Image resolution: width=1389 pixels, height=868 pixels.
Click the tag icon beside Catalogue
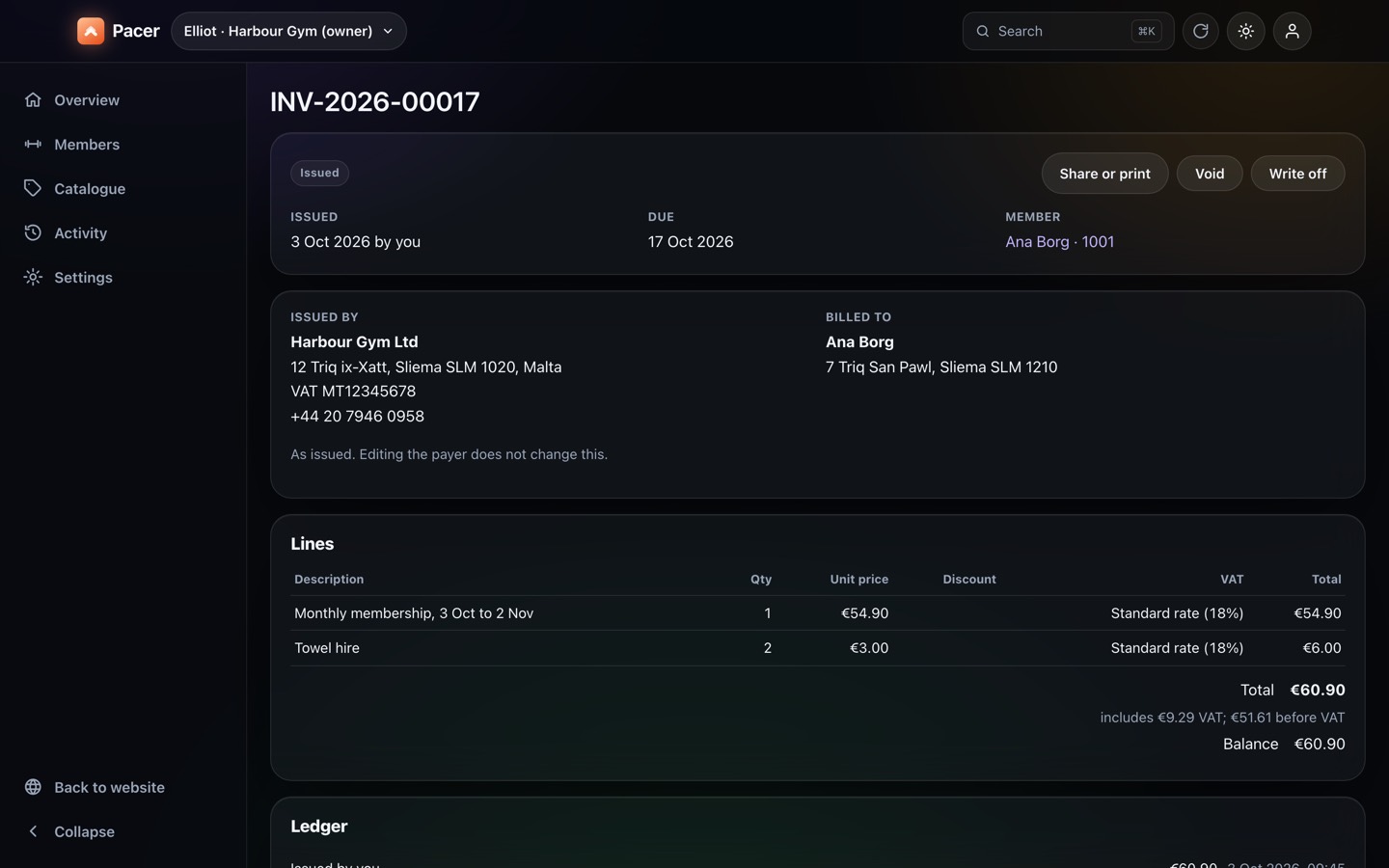point(33,189)
